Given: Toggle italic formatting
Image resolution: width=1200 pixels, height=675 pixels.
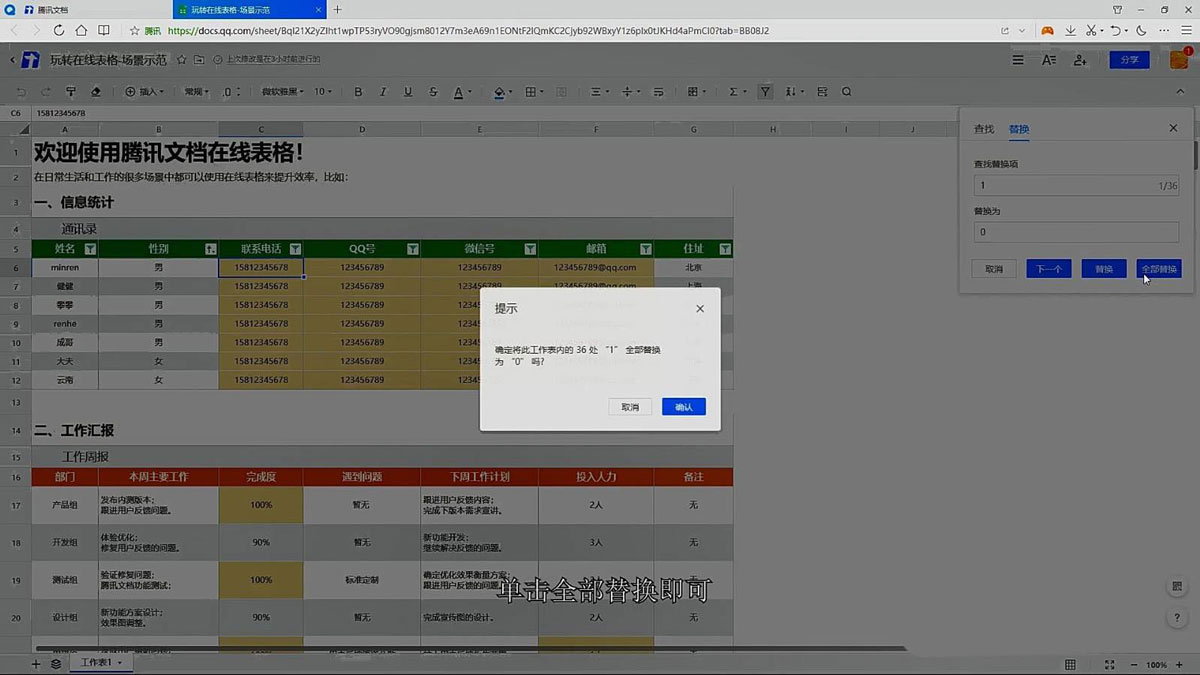Looking at the screenshot, I should (383, 92).
